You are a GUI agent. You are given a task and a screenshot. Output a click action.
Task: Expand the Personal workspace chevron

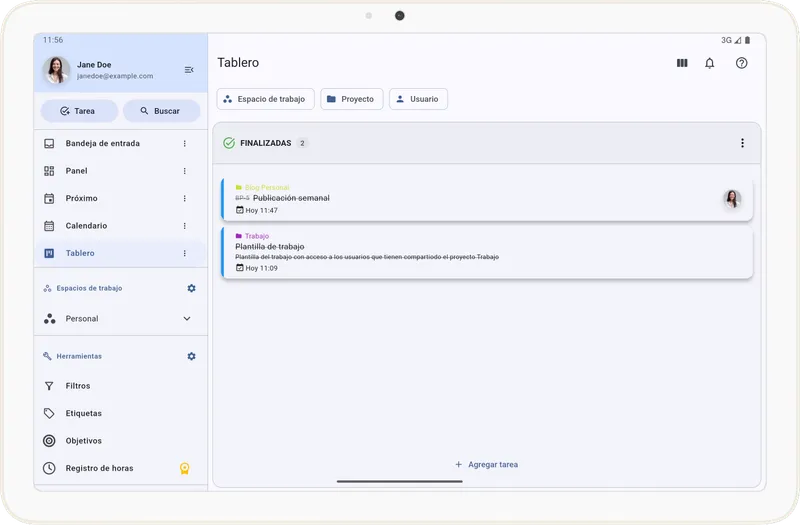point(187,318)
